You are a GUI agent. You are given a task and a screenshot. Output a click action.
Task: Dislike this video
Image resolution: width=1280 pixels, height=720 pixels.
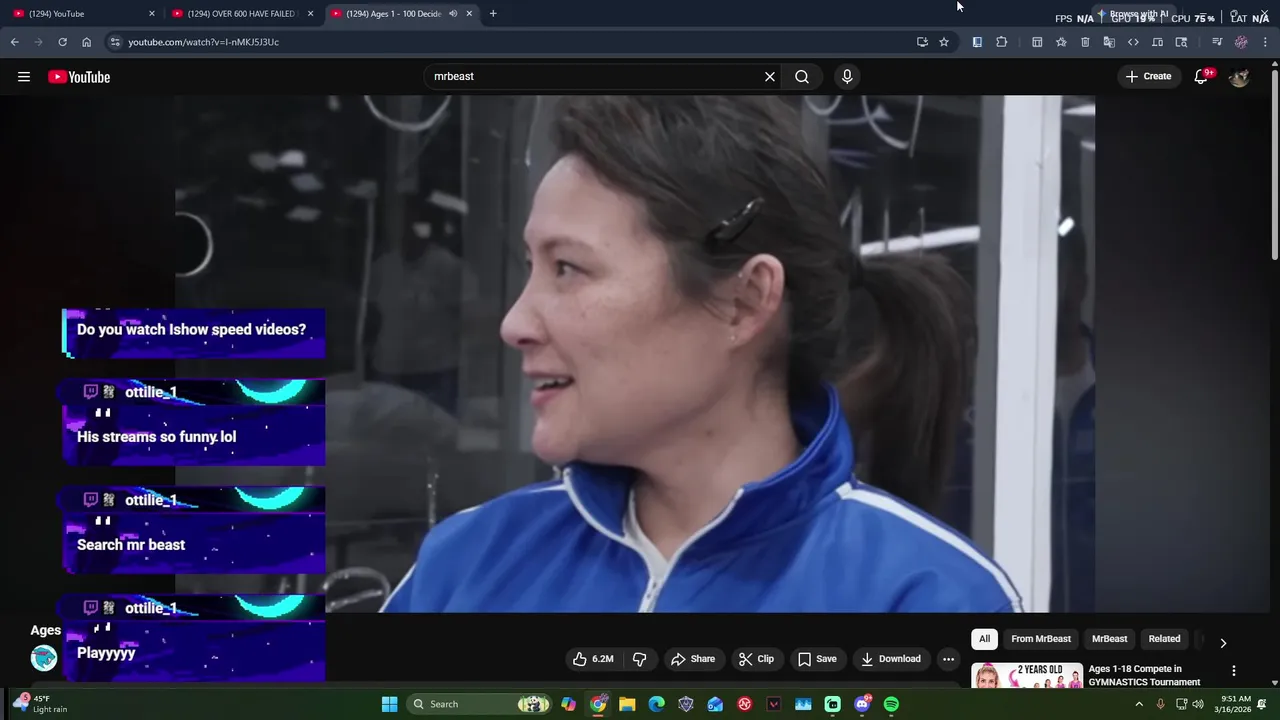coord(640,659)
